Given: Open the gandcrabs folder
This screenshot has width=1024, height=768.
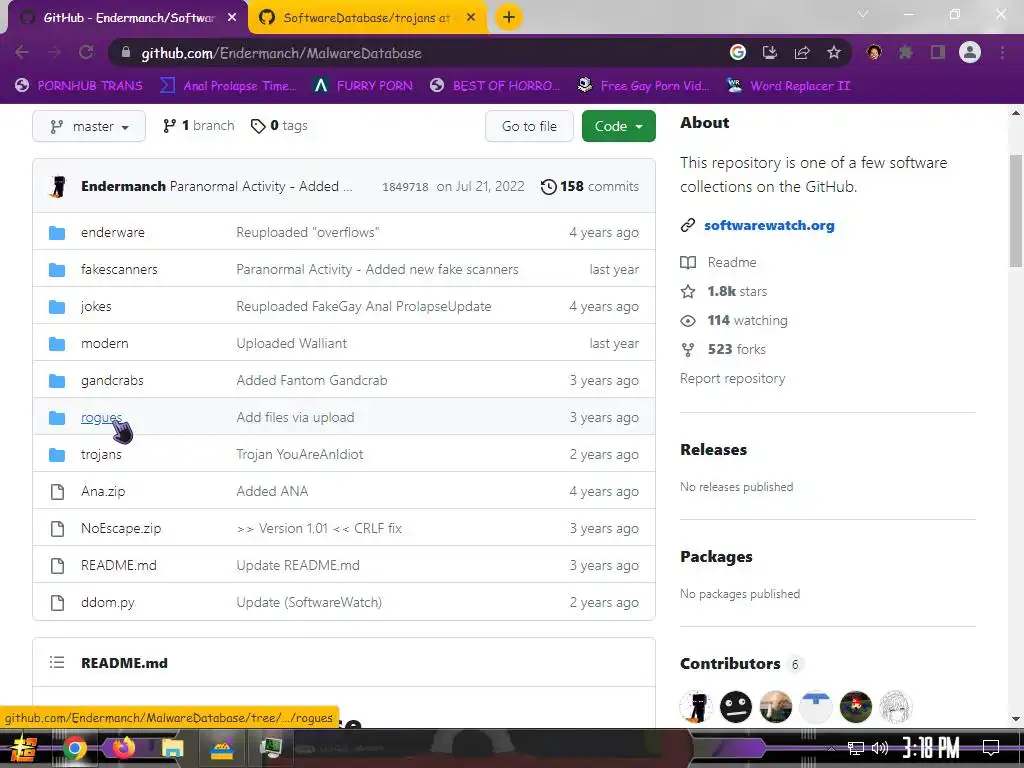Looking at the screenshot, I should tap(112, 381).
